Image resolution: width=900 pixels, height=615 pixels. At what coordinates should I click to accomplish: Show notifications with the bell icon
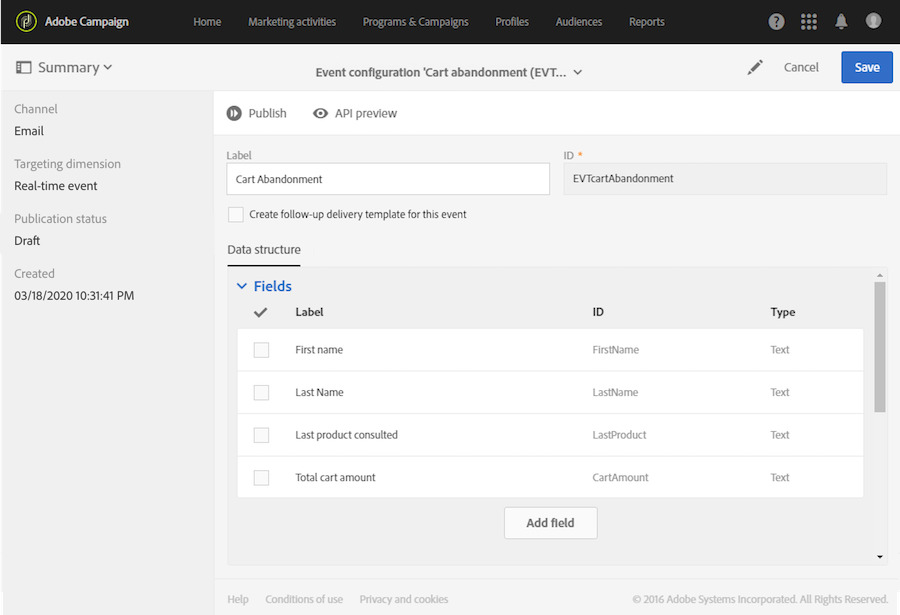coord(841,21)
